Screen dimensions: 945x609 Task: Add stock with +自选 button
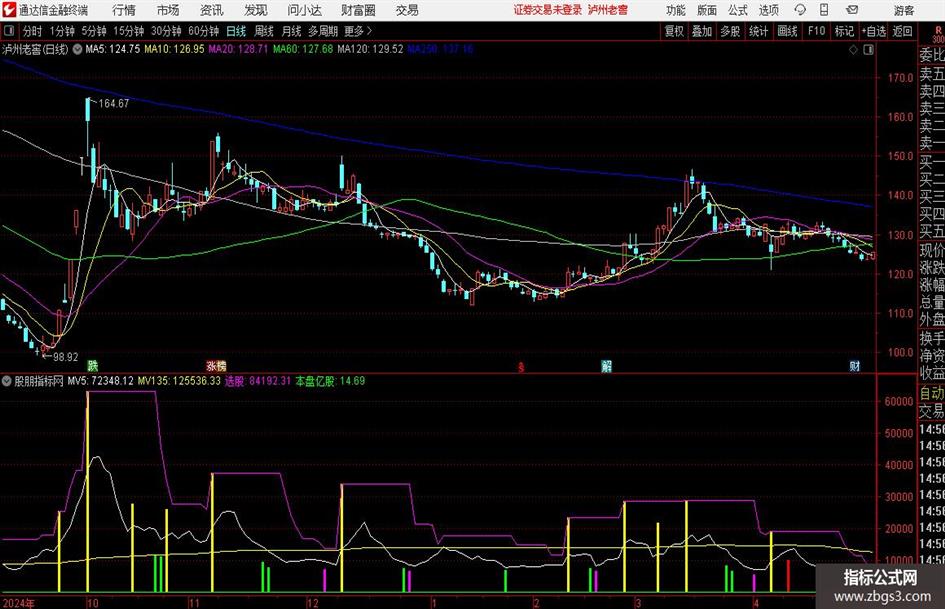[x=874, y=31]
